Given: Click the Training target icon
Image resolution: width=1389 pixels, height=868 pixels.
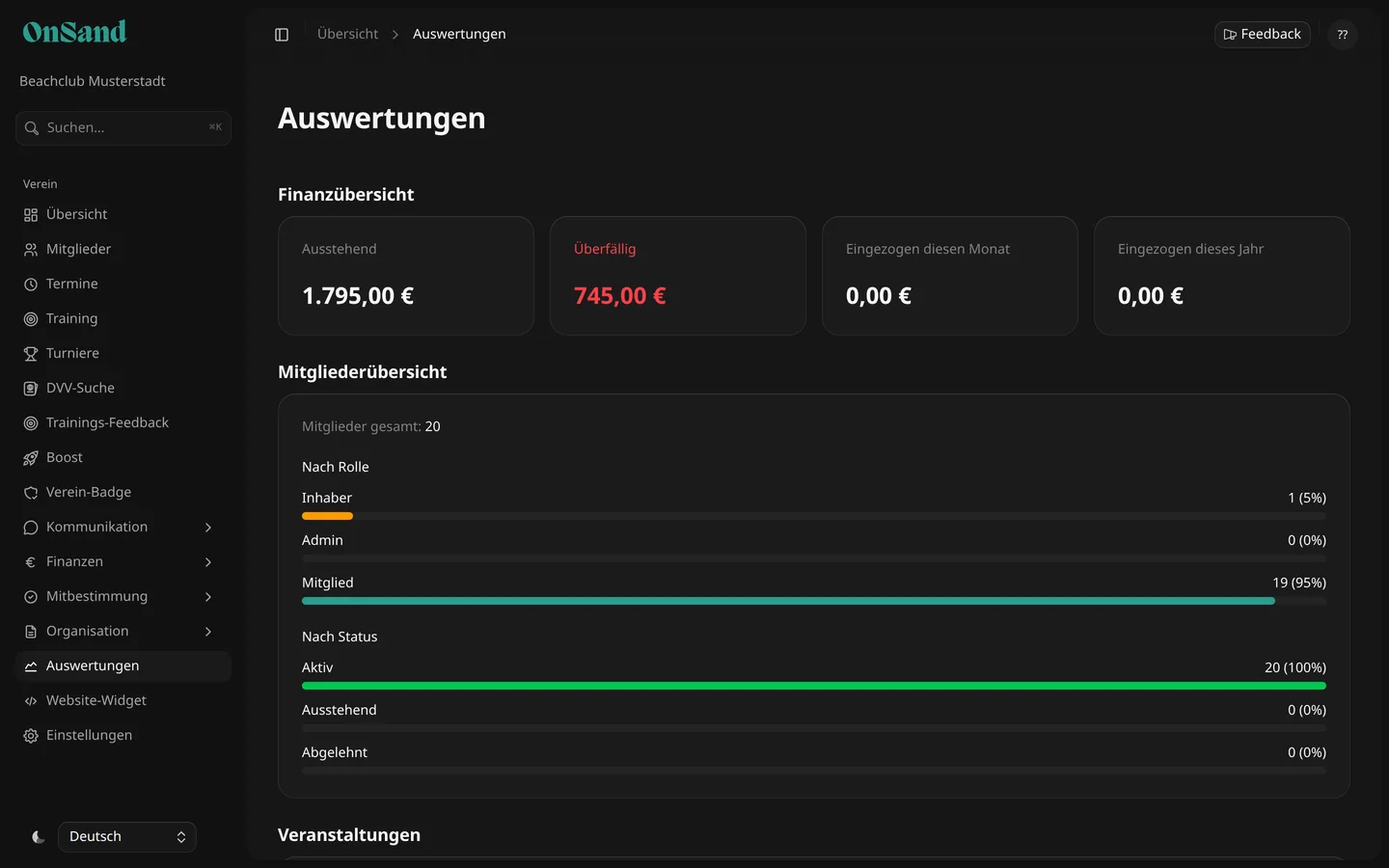Looking at the screenshot, I should [x=31, y=319].
